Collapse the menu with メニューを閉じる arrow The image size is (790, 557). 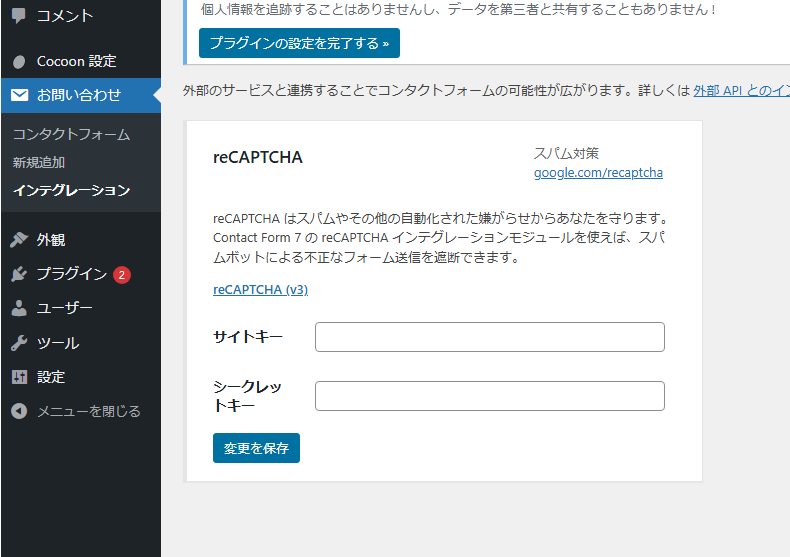tap(19, 411)
